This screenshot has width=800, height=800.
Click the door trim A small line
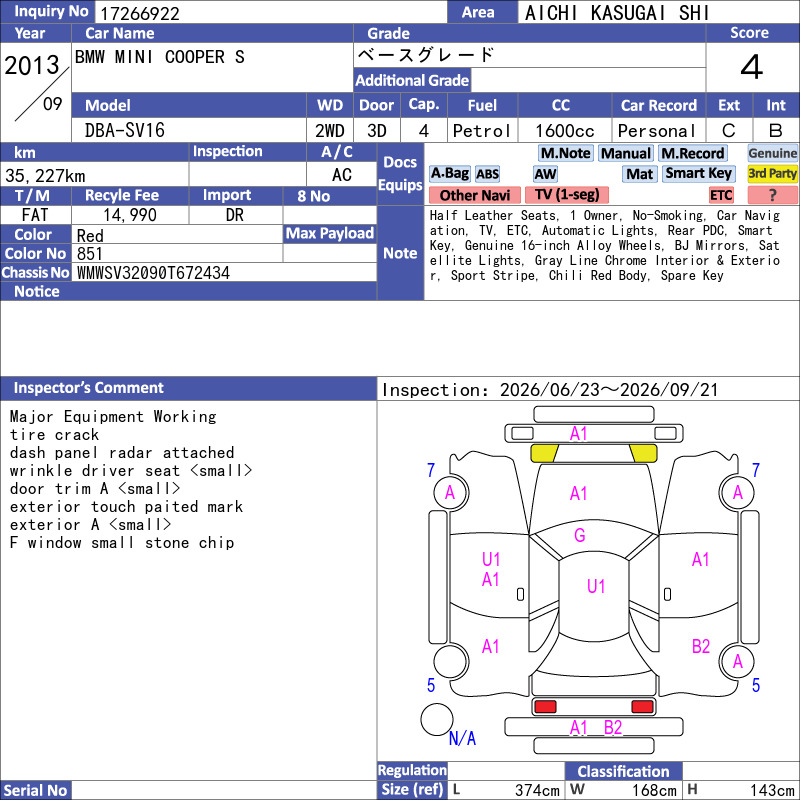click(95, 489)
